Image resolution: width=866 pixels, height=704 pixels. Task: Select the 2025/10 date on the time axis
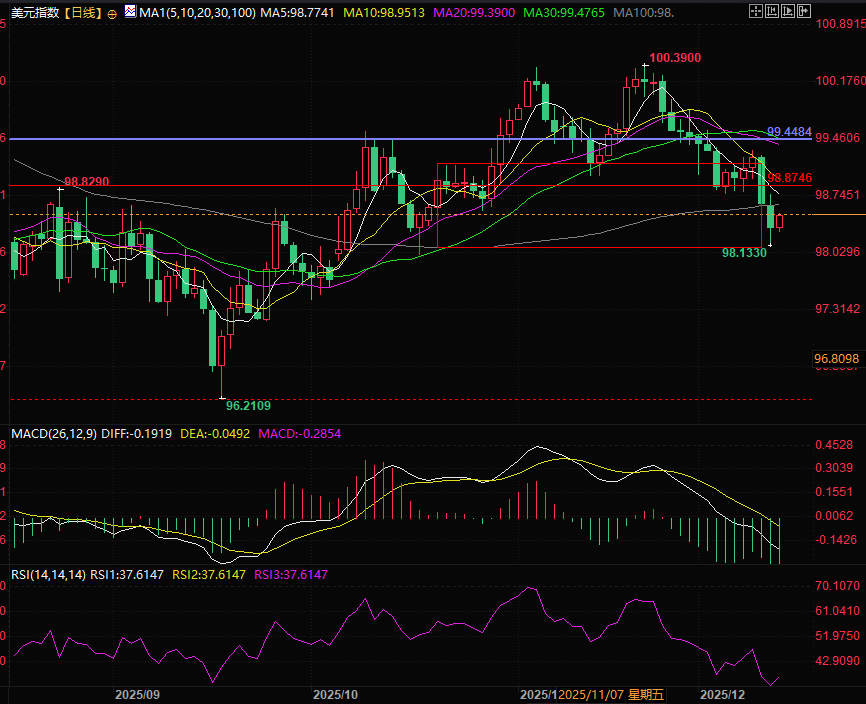335,694
